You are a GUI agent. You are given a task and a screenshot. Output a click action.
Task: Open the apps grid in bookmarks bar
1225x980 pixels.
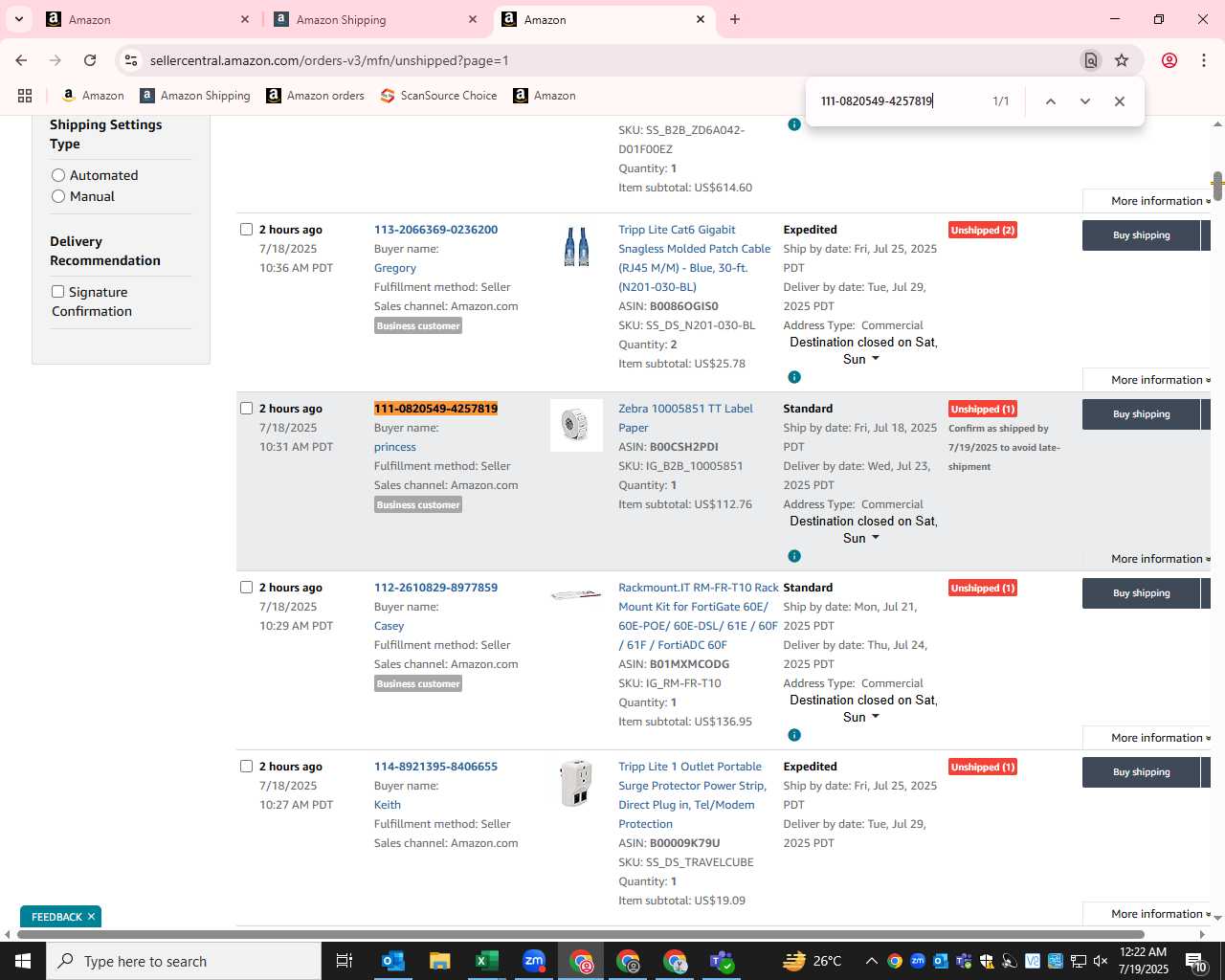(25, 96)
